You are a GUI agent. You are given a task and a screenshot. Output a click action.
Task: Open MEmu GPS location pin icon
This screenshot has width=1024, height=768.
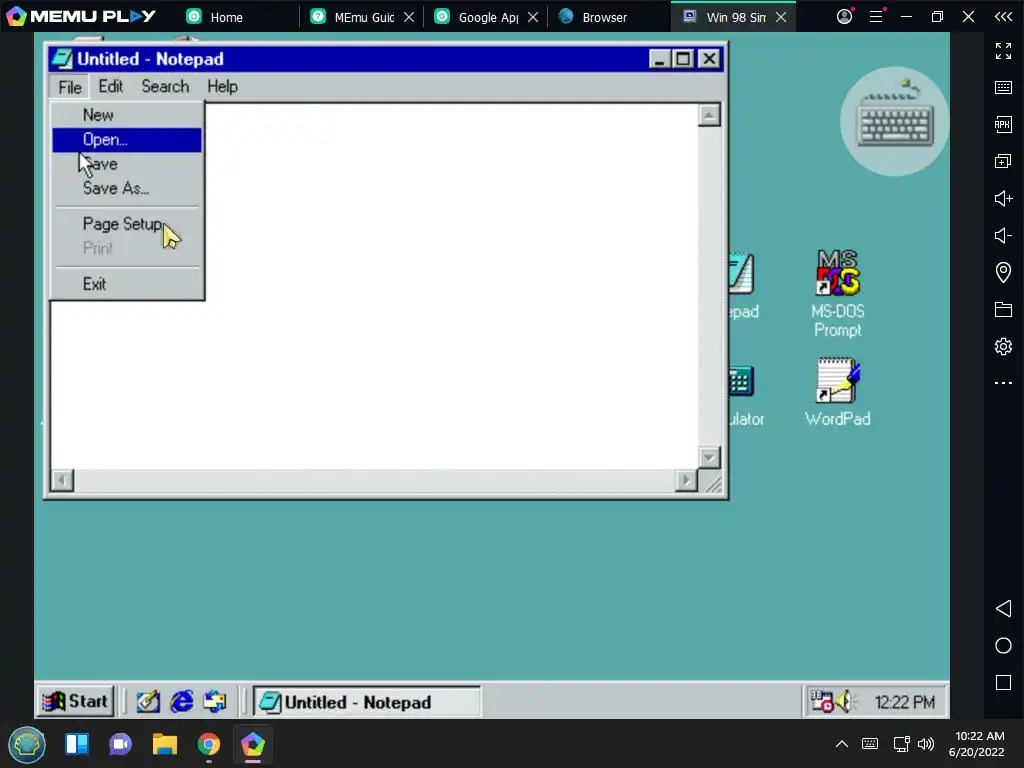[x=1003, y=272]
